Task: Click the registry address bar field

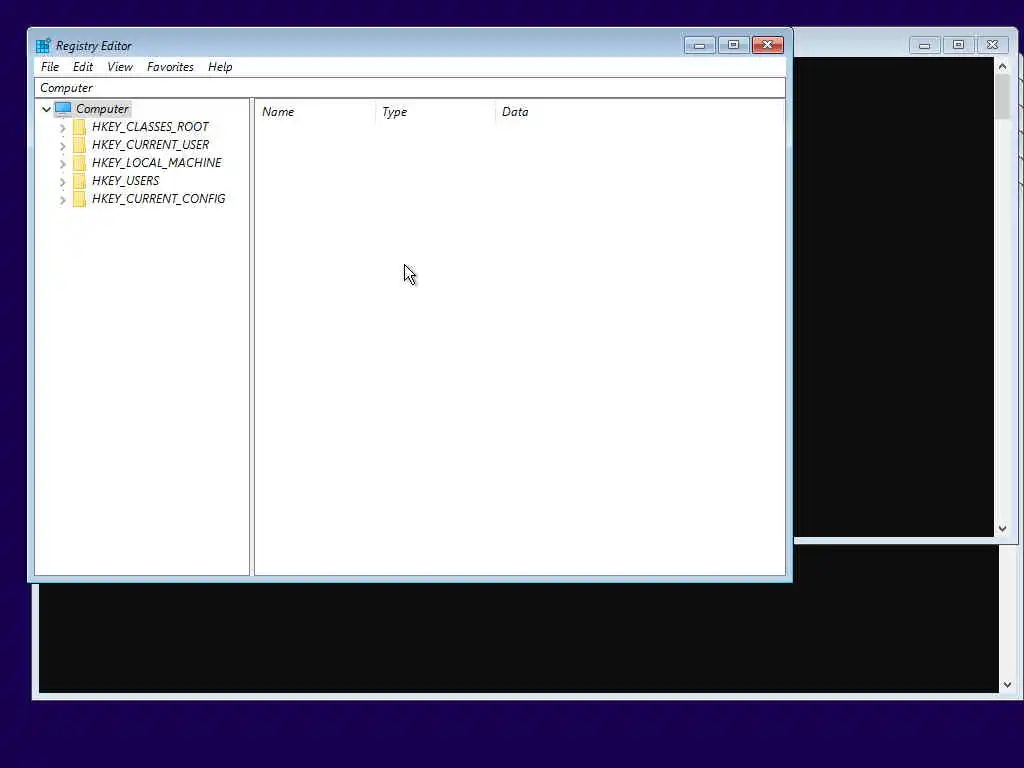Action: [409, 88]
